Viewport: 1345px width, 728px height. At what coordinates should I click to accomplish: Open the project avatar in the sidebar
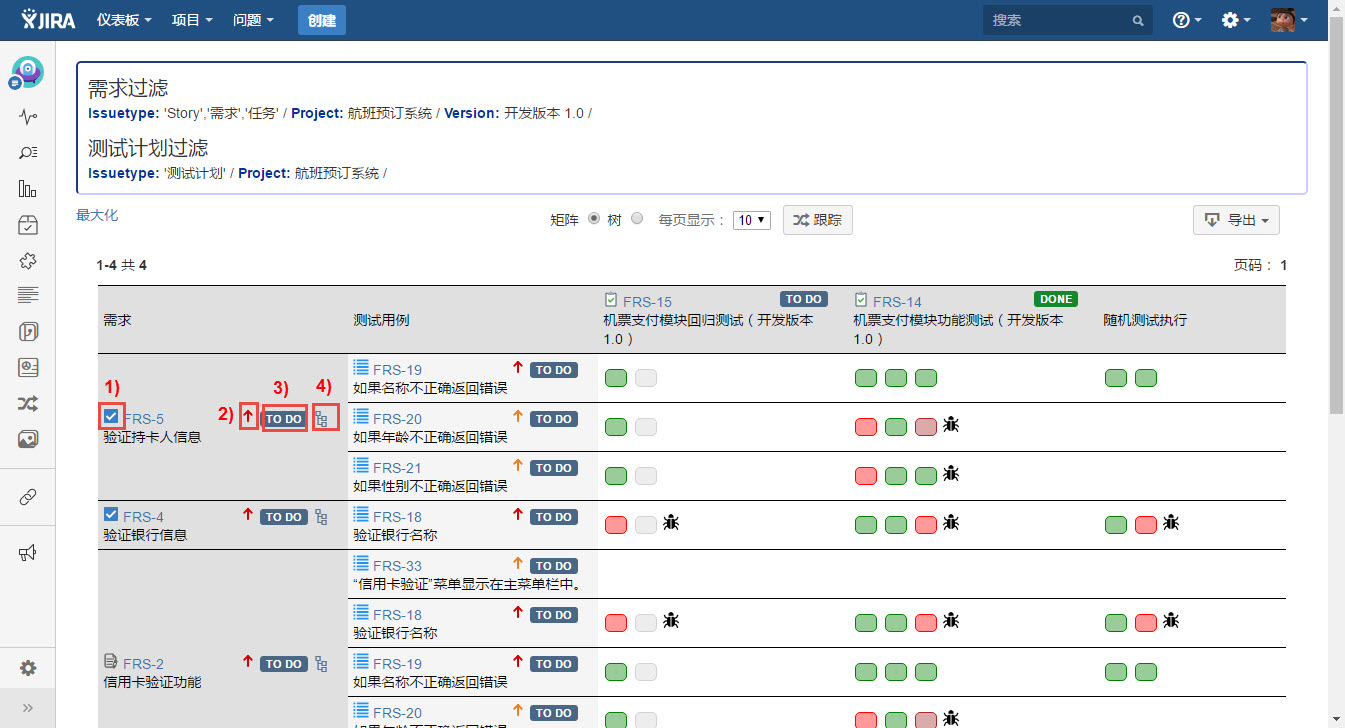[27, 72]
